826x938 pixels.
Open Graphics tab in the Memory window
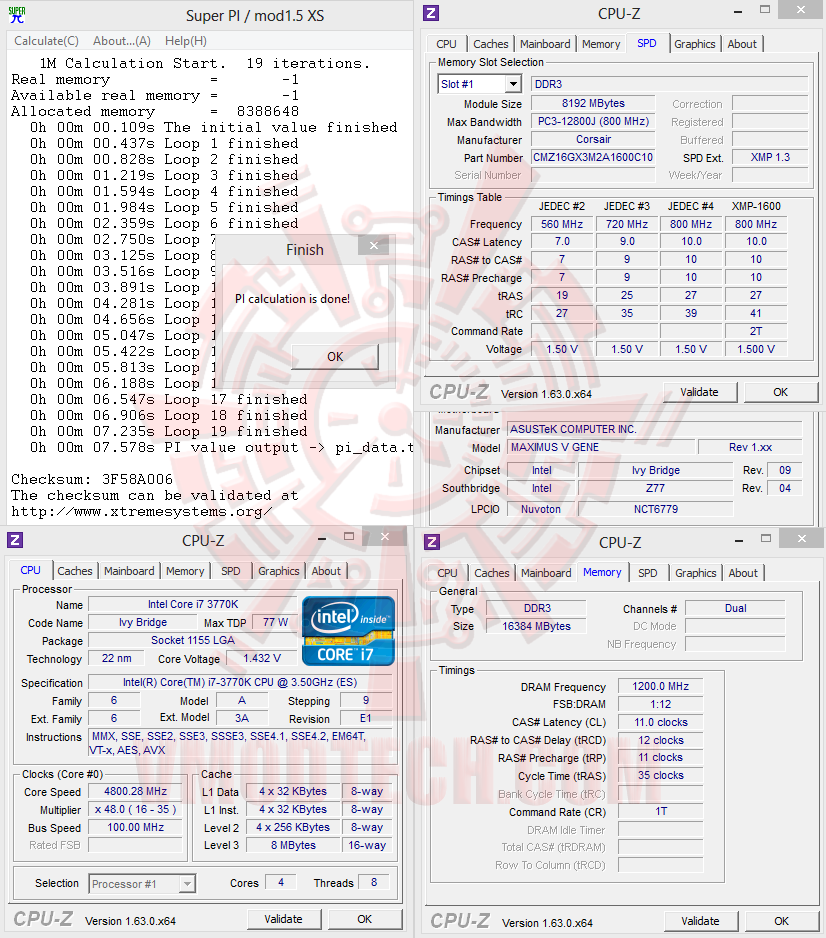(x=696, y=572)
